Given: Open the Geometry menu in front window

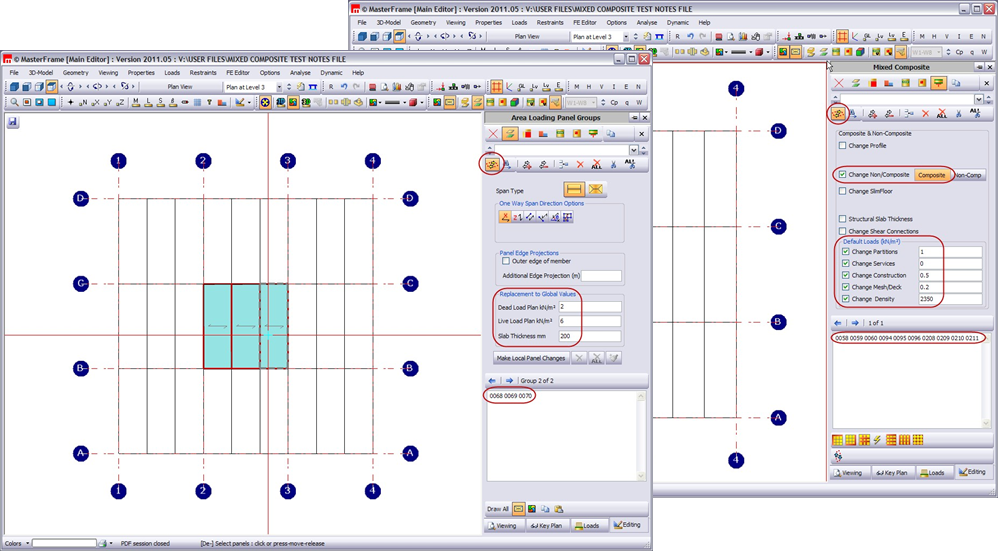Looking at the screenshot, I should 76,73.
